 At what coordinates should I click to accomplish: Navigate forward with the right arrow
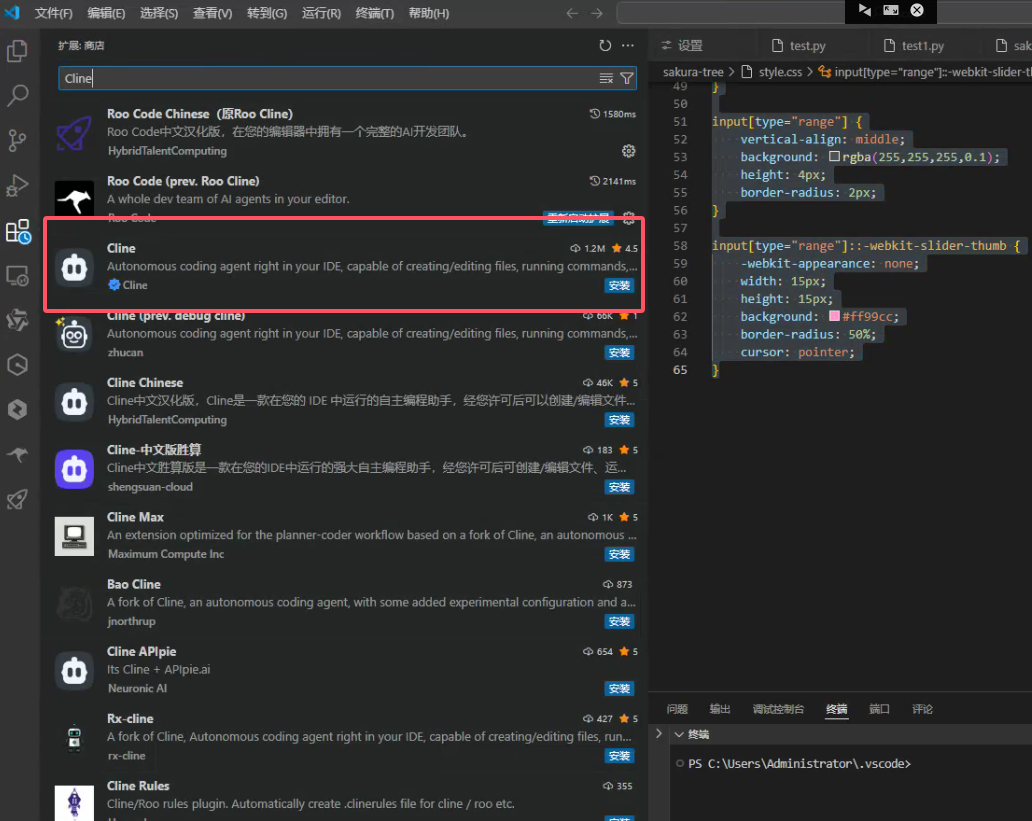click(x=596, y=13)
